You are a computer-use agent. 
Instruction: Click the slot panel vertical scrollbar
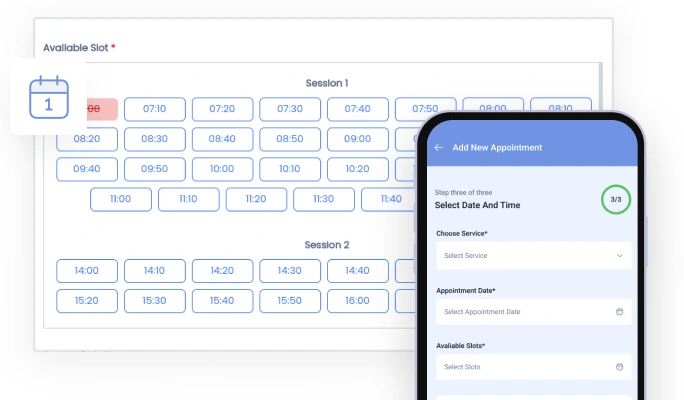pyautogui.click(x=599, y=90)
